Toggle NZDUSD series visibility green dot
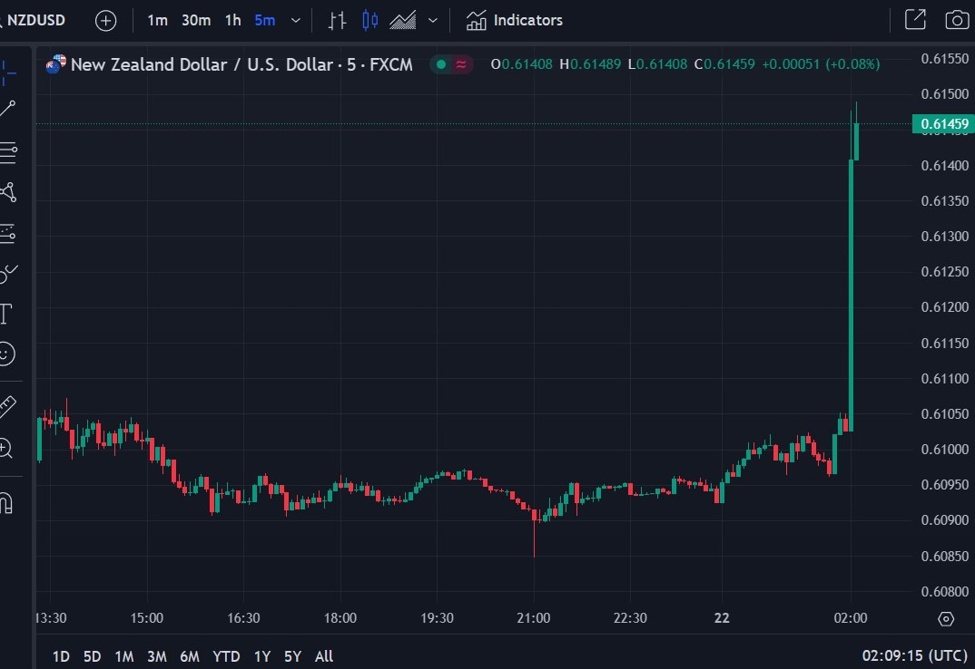Screen dimensions: 975x669 440,64
